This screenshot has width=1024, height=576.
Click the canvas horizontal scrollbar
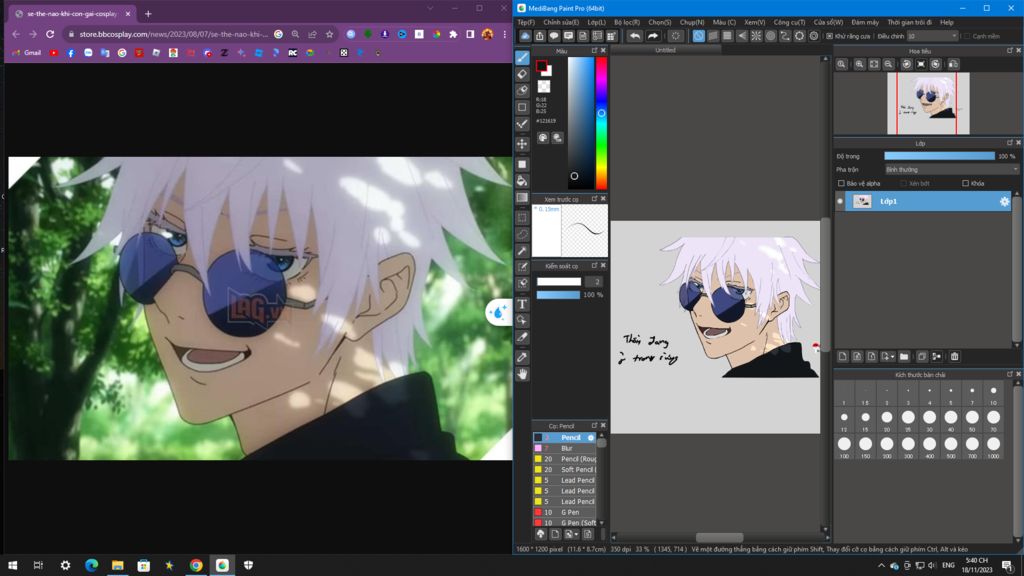pyautogui.click(x=719, y=537)
